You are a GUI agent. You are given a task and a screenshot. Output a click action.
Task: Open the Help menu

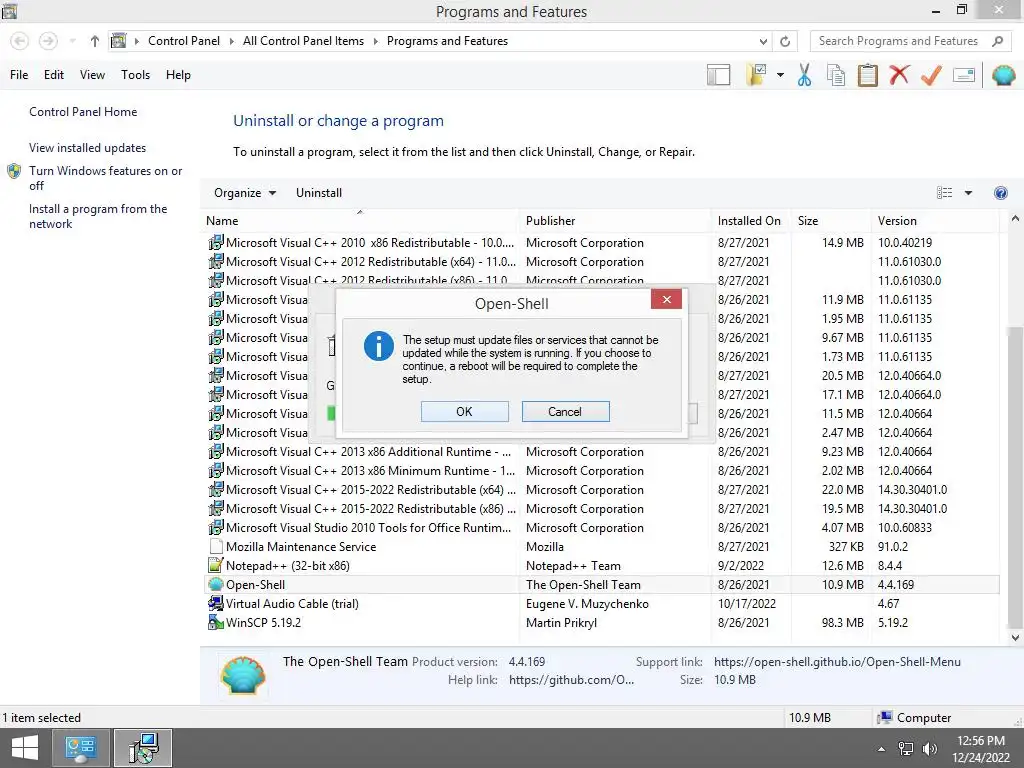click(178, 75)
